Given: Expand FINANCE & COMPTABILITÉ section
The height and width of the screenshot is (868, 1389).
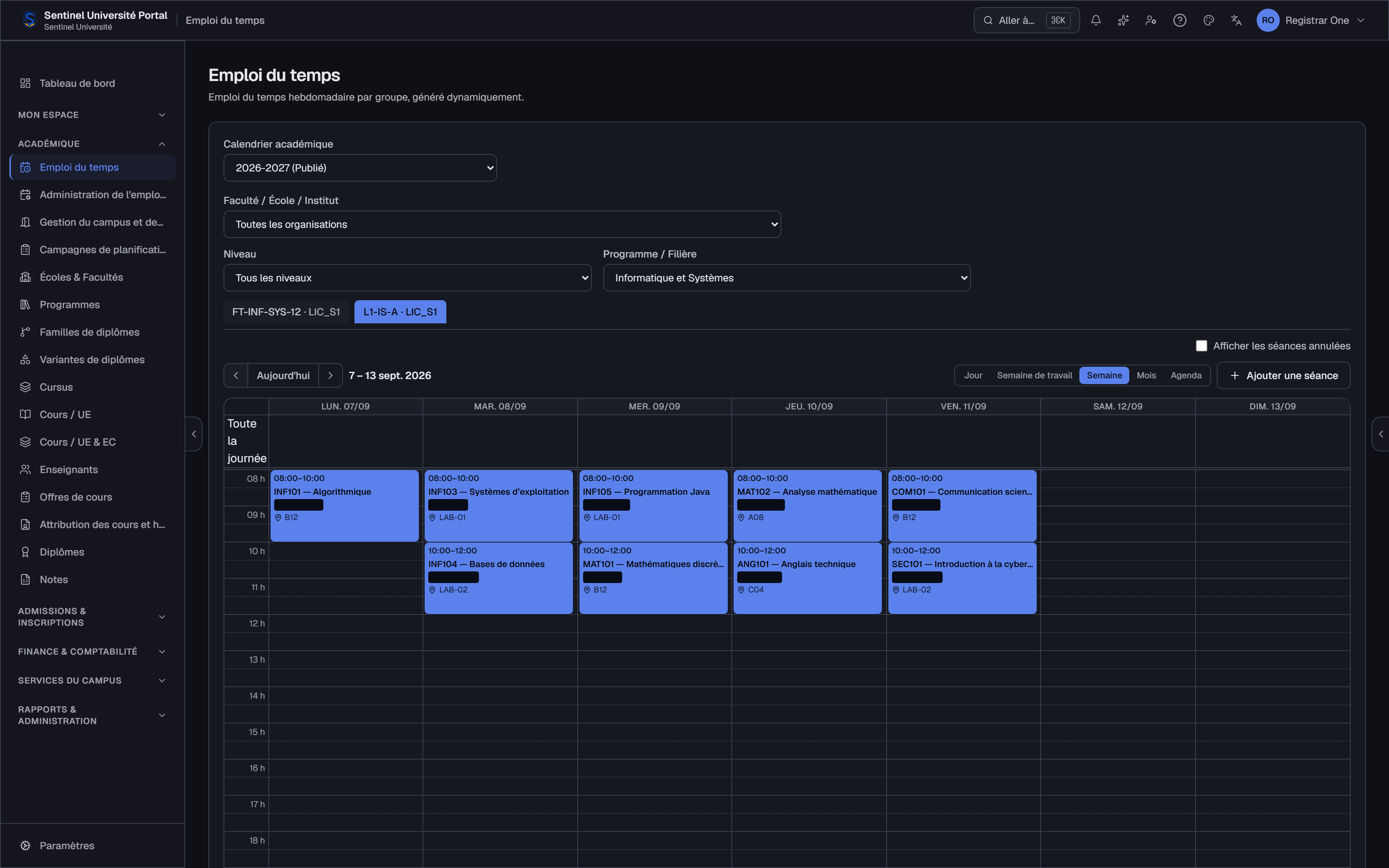Looking at the screenshot, I should click(92, 652).
